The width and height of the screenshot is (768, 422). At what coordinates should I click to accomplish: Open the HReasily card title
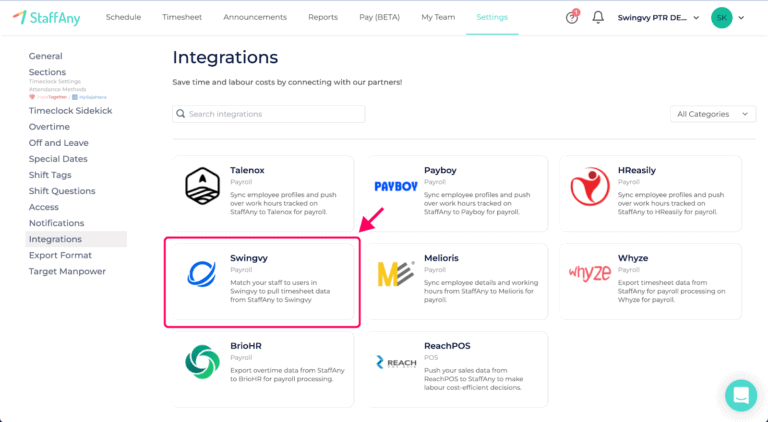point(637,170)
